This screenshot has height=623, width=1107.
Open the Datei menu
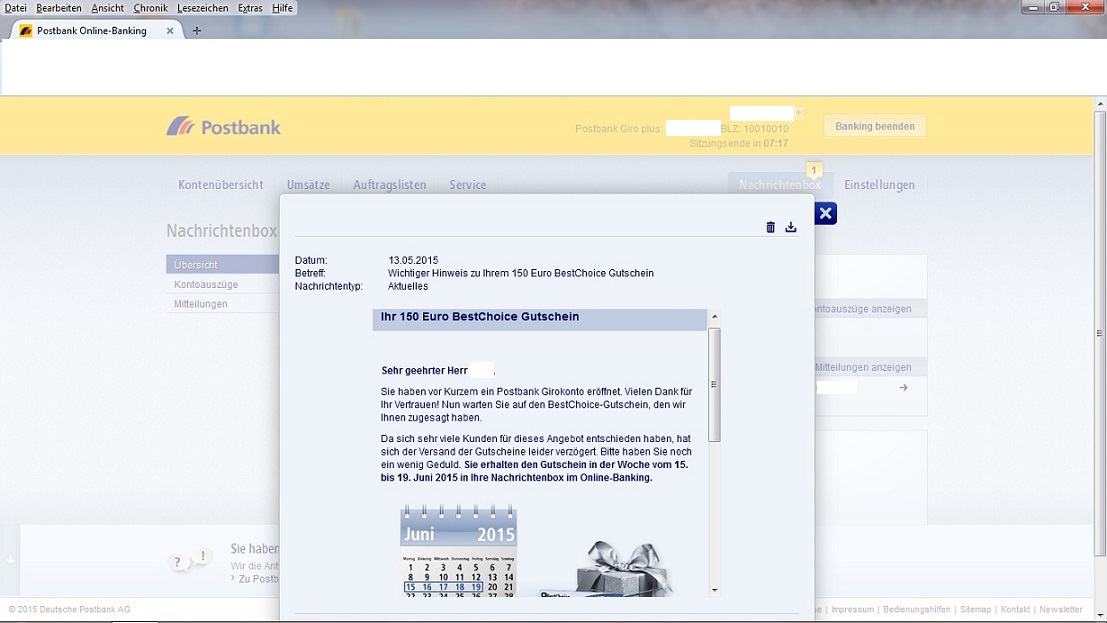pyautogui.click(x=16, y=8)
